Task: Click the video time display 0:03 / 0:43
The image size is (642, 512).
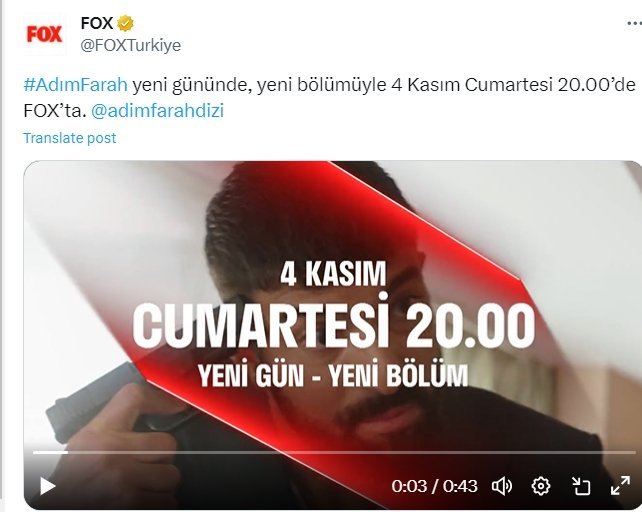Action: (434, 486)
